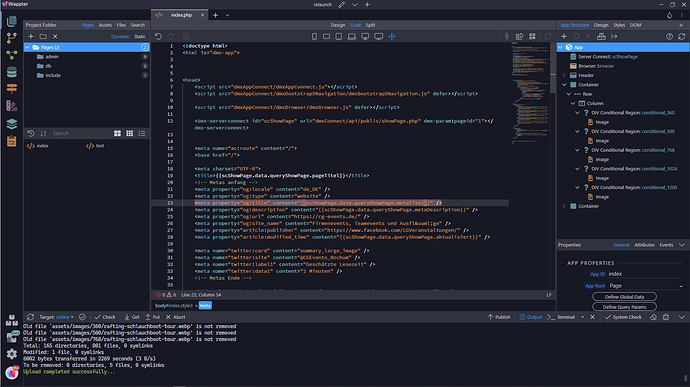
Task: Open the Assets tab in Project Folder
Action: [105, 25]
